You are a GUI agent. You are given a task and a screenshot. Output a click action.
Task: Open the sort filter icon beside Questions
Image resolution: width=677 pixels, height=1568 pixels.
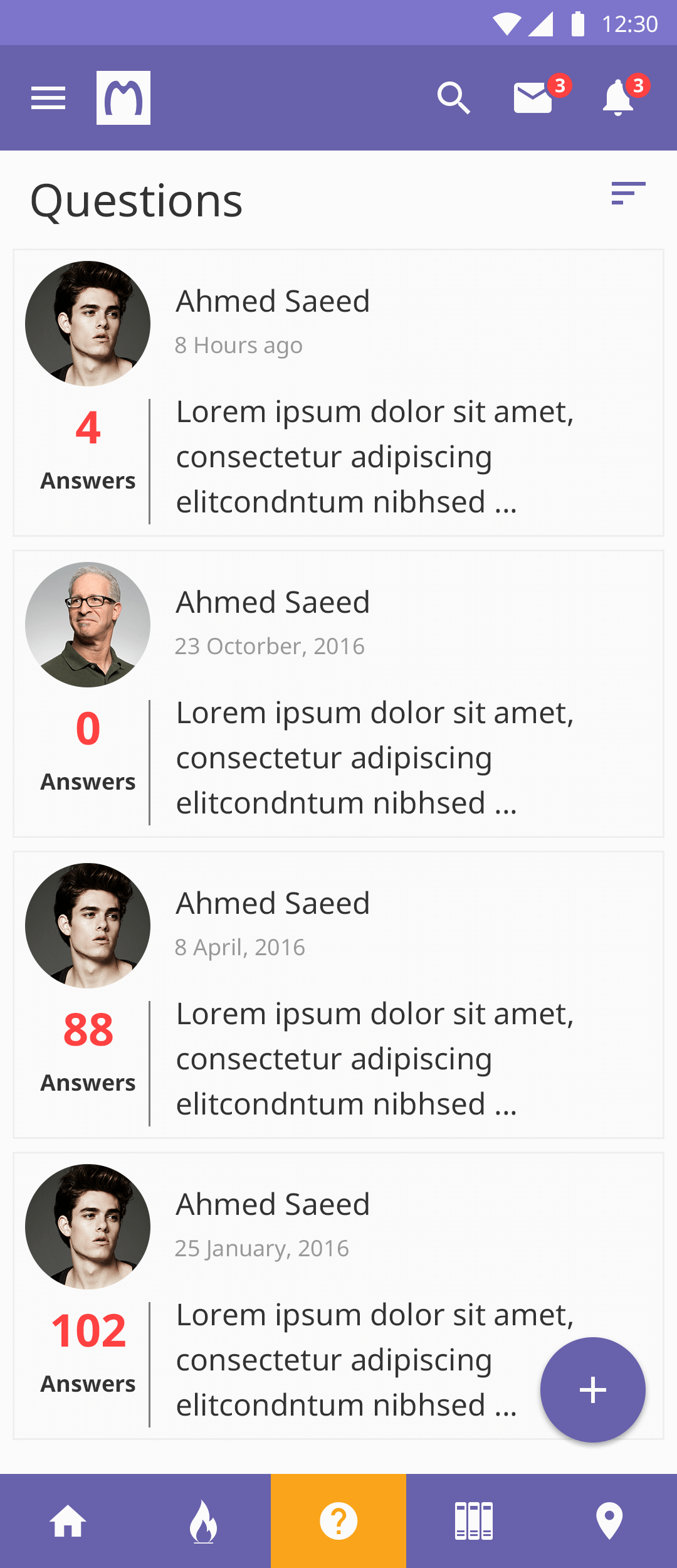pyautogui.click(x=629, y=193)
